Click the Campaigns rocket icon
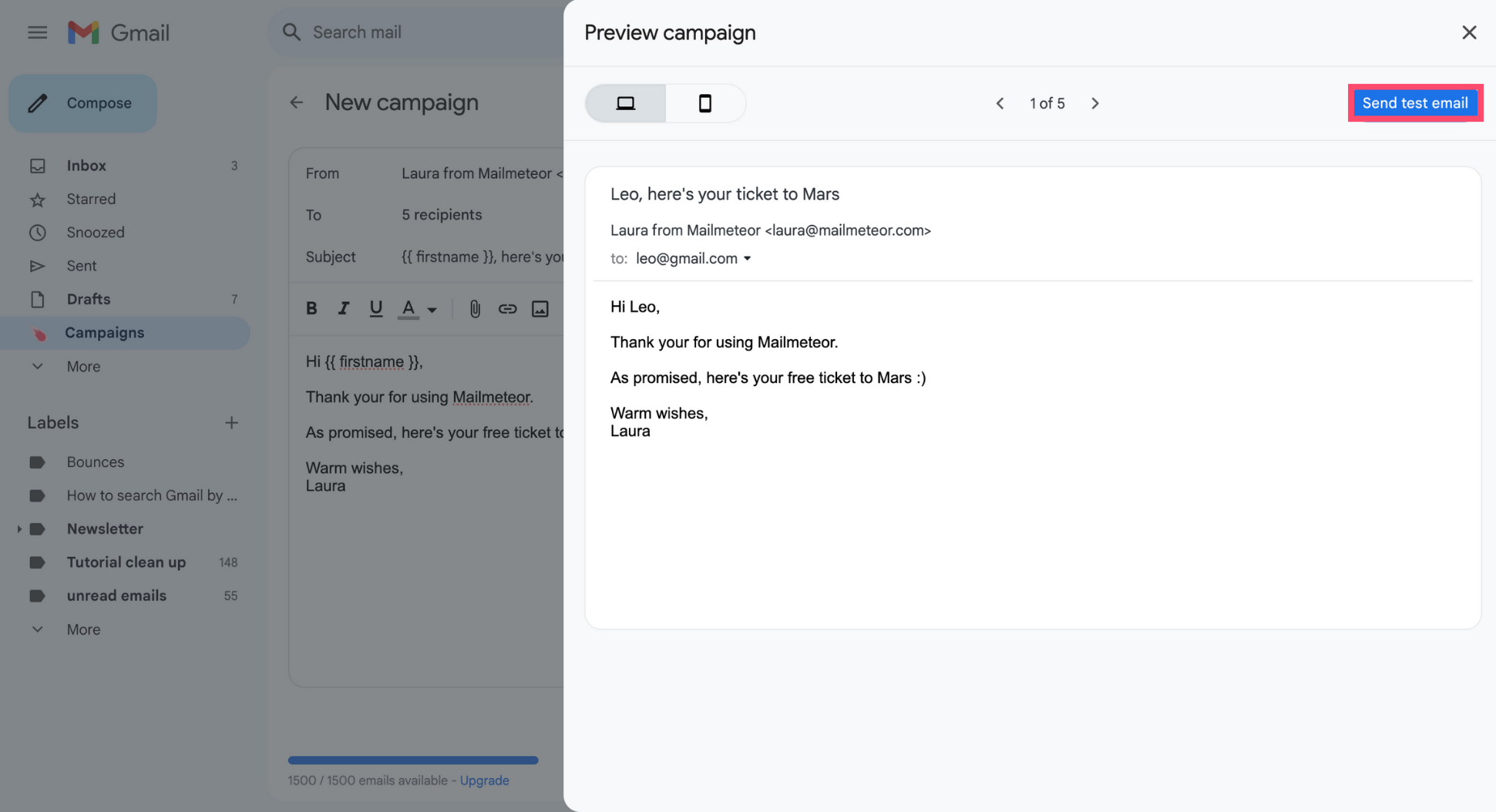1496x812 pixels. 39,334
